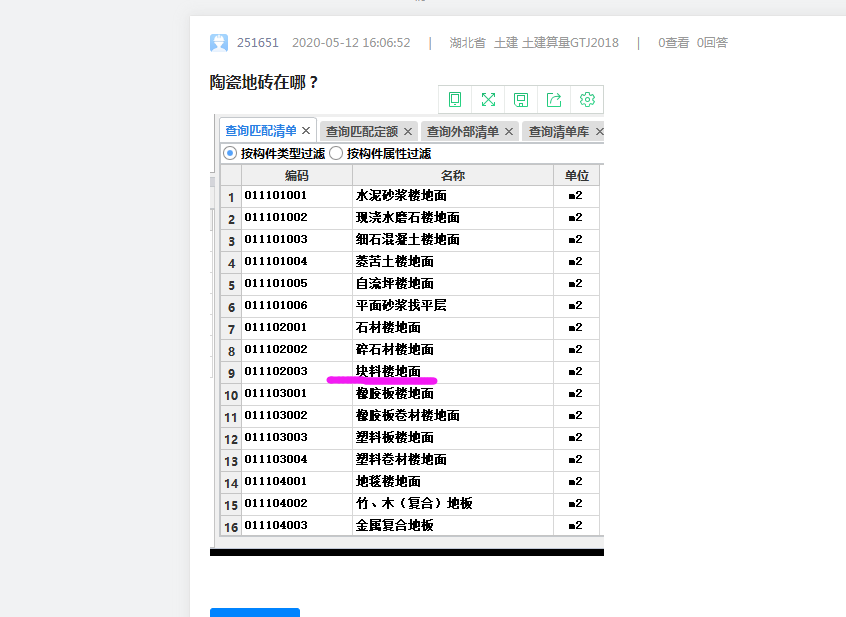Select 按构件属性过滤 radio button
846x617 pixels.
point(336,154)
